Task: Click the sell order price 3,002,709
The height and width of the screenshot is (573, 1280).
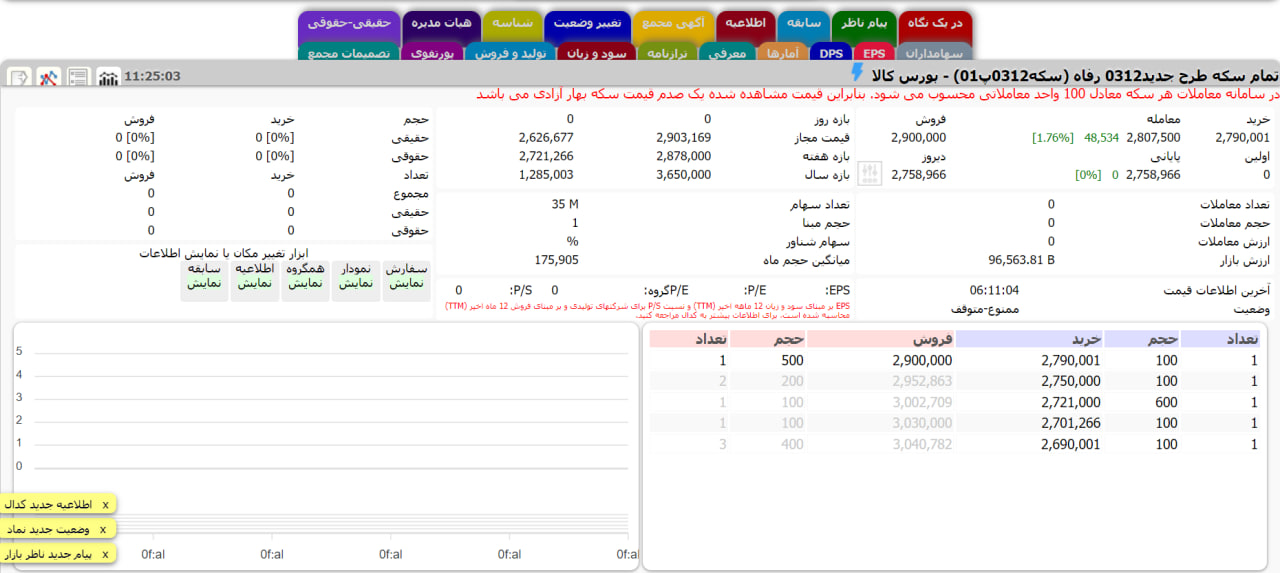Action: tap(922, 402)
